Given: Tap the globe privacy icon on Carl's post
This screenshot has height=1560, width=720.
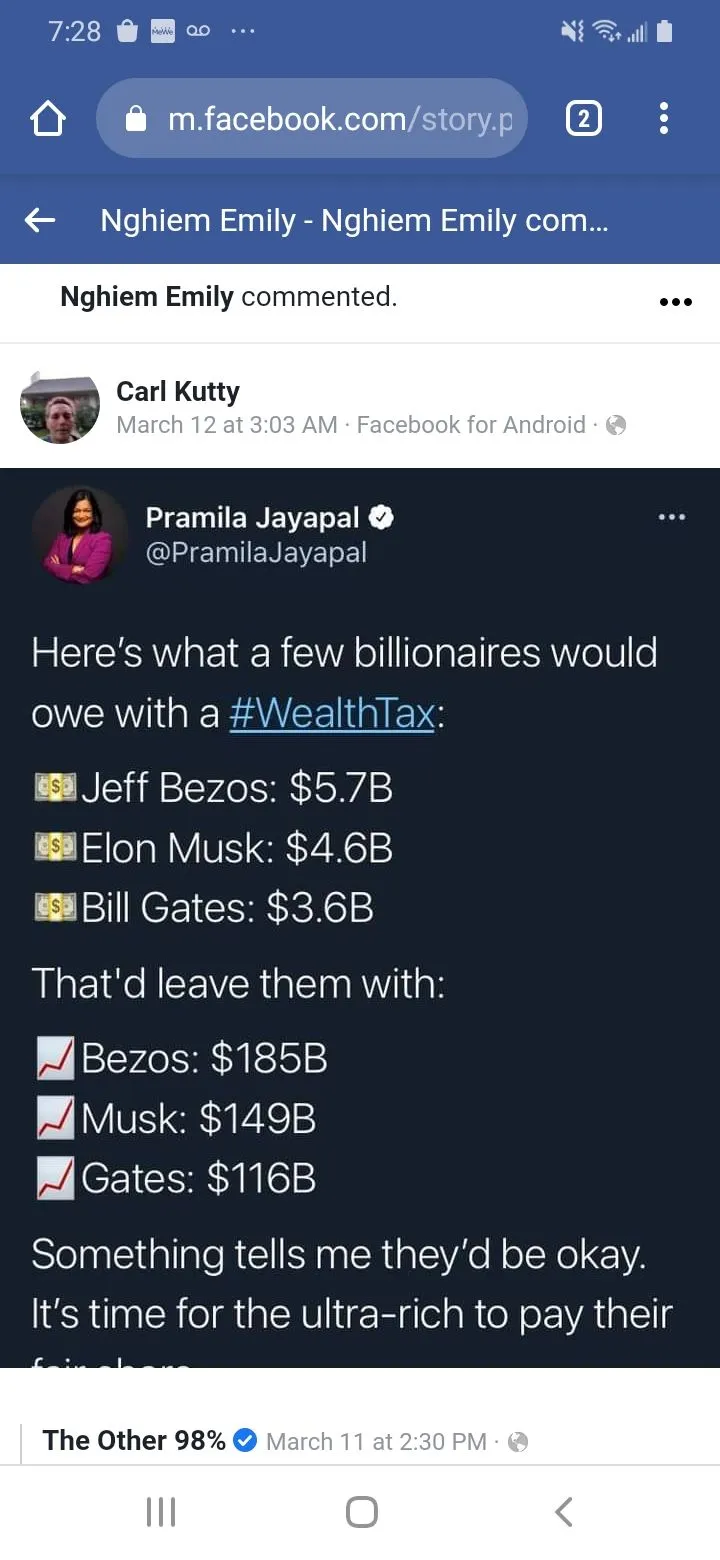Looking at the screenshot, I should [x=616, y=425].
